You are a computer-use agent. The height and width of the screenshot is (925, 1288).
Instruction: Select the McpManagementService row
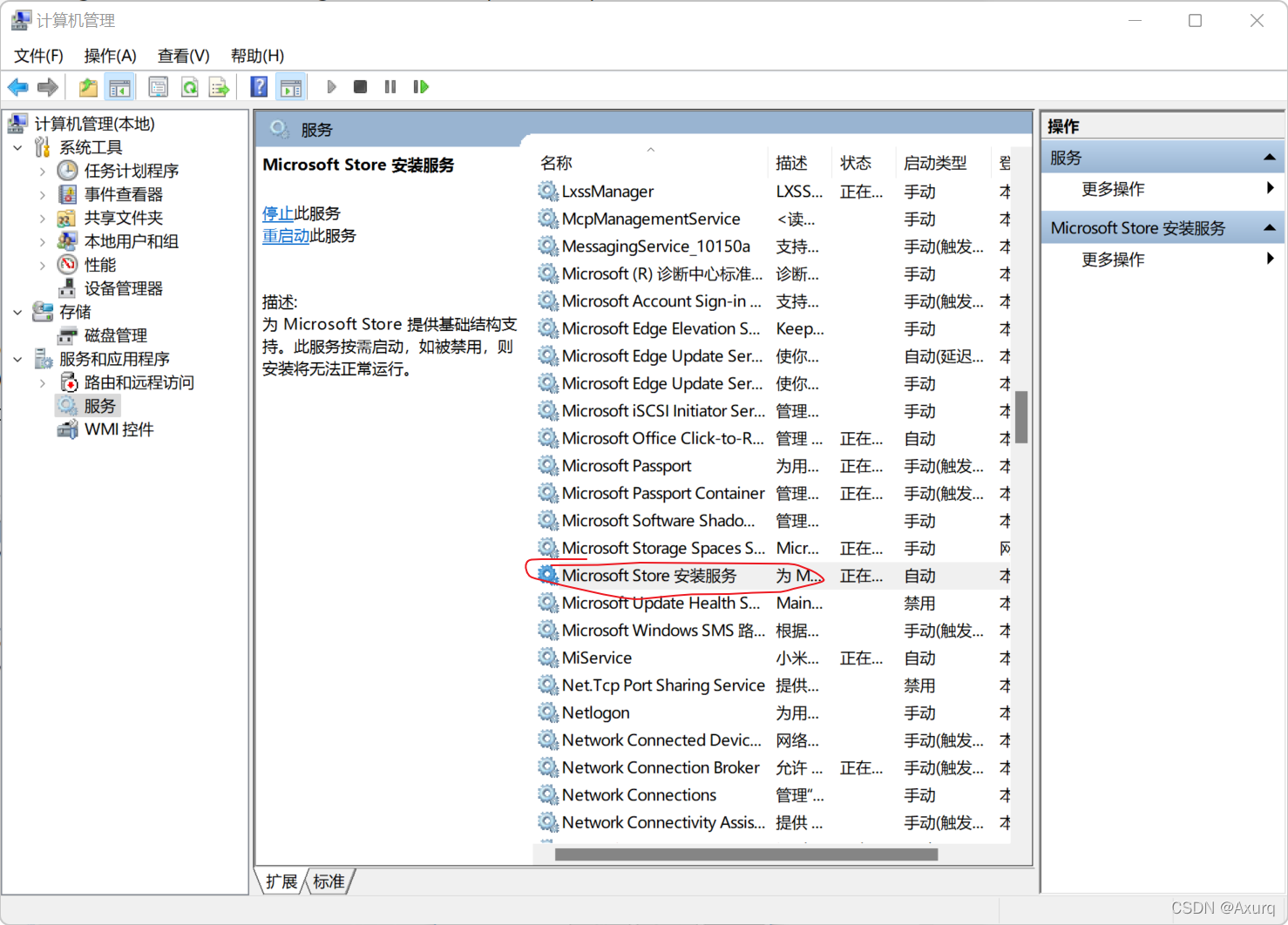pos(772,219)
